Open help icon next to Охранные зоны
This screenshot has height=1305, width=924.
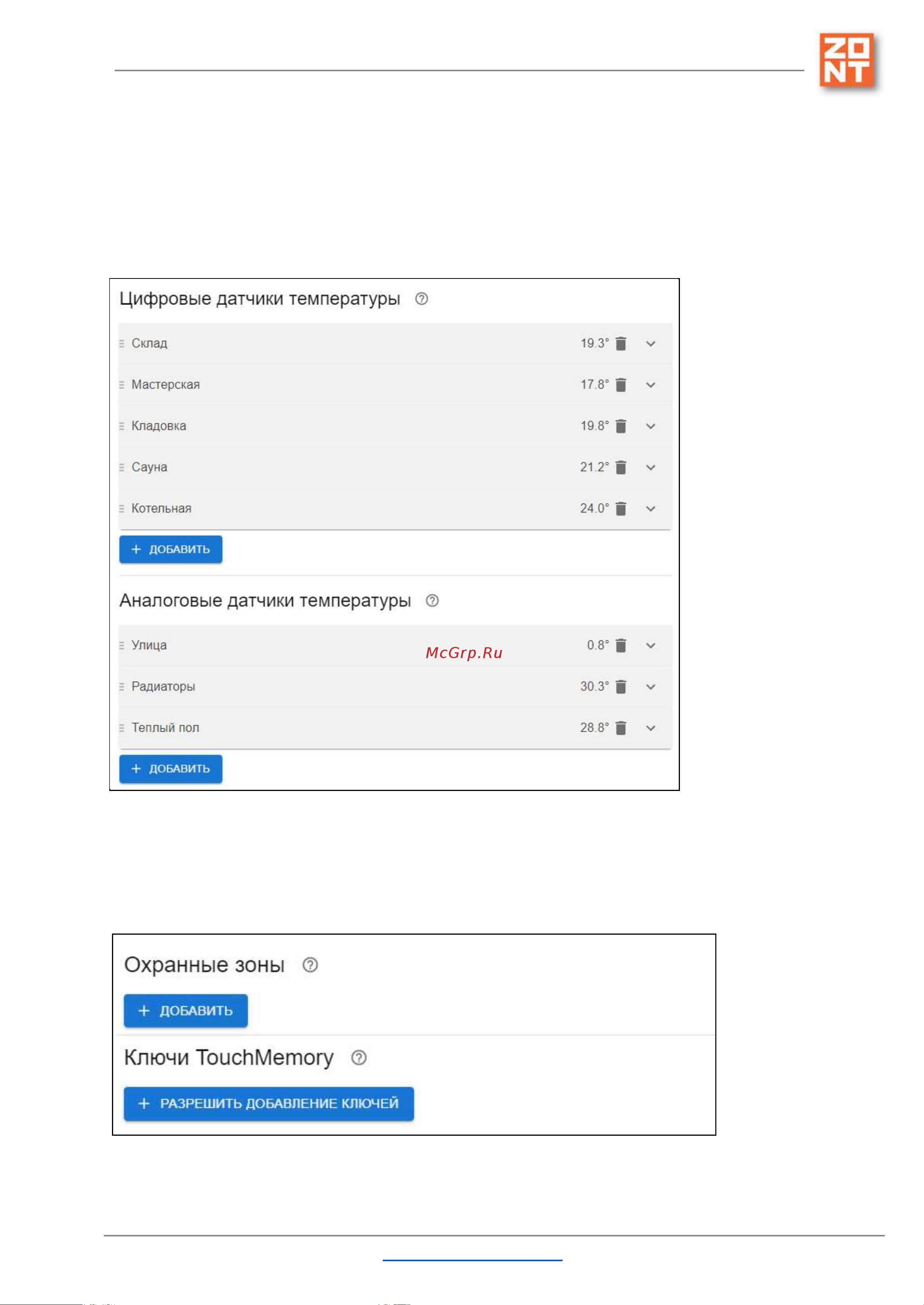click(310, 965)
